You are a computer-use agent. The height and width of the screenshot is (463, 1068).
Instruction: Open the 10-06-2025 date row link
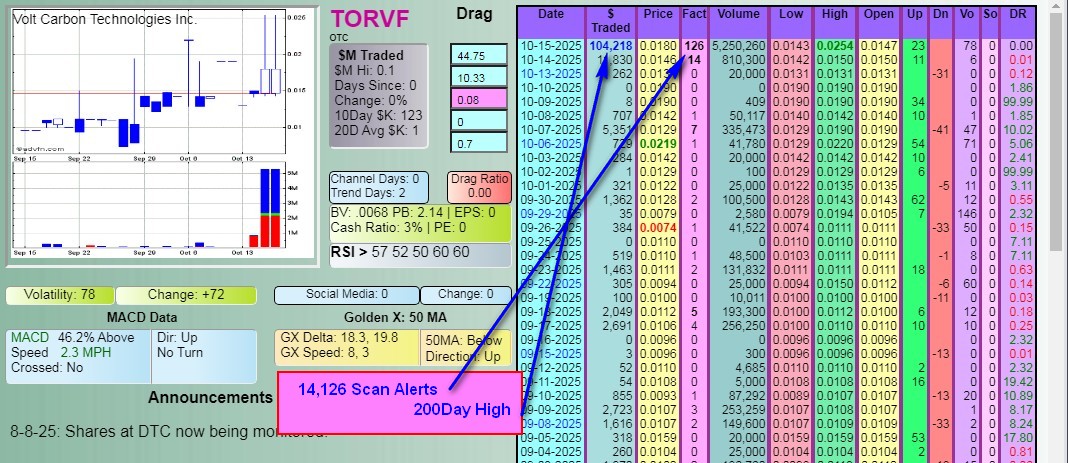pyautogui.click(x=550, y=143)
